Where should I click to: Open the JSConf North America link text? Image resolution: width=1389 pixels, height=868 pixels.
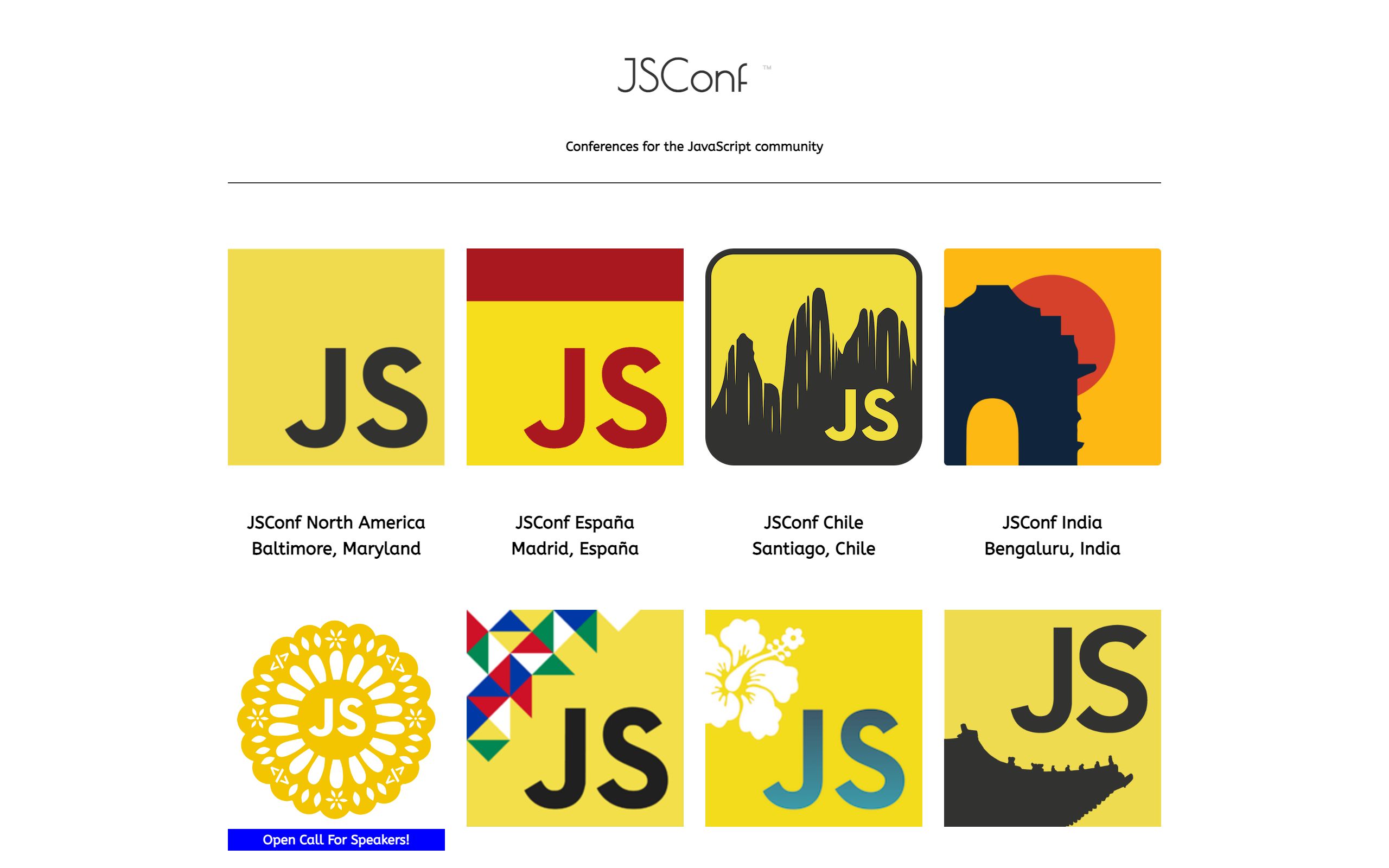point(336,522)
